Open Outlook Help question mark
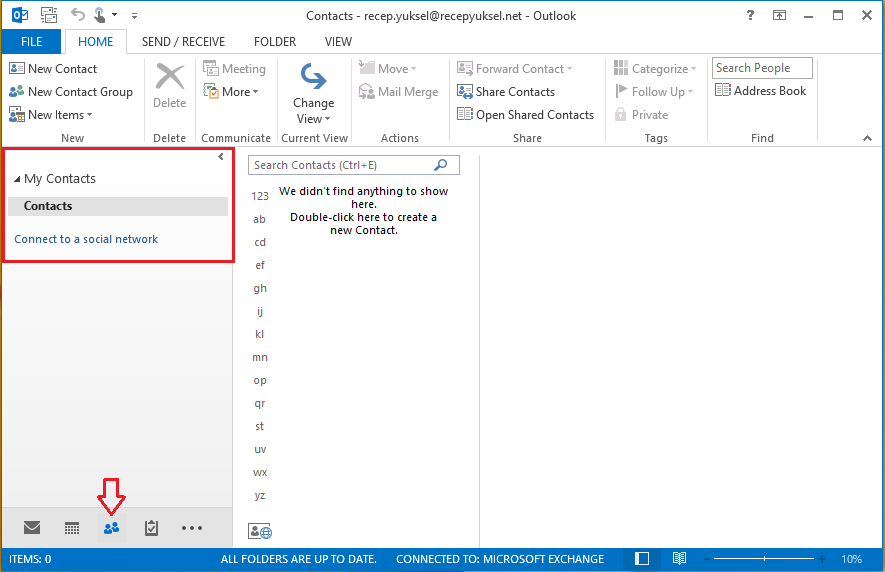Screen dimensions: 885x572 click(750, 15)
